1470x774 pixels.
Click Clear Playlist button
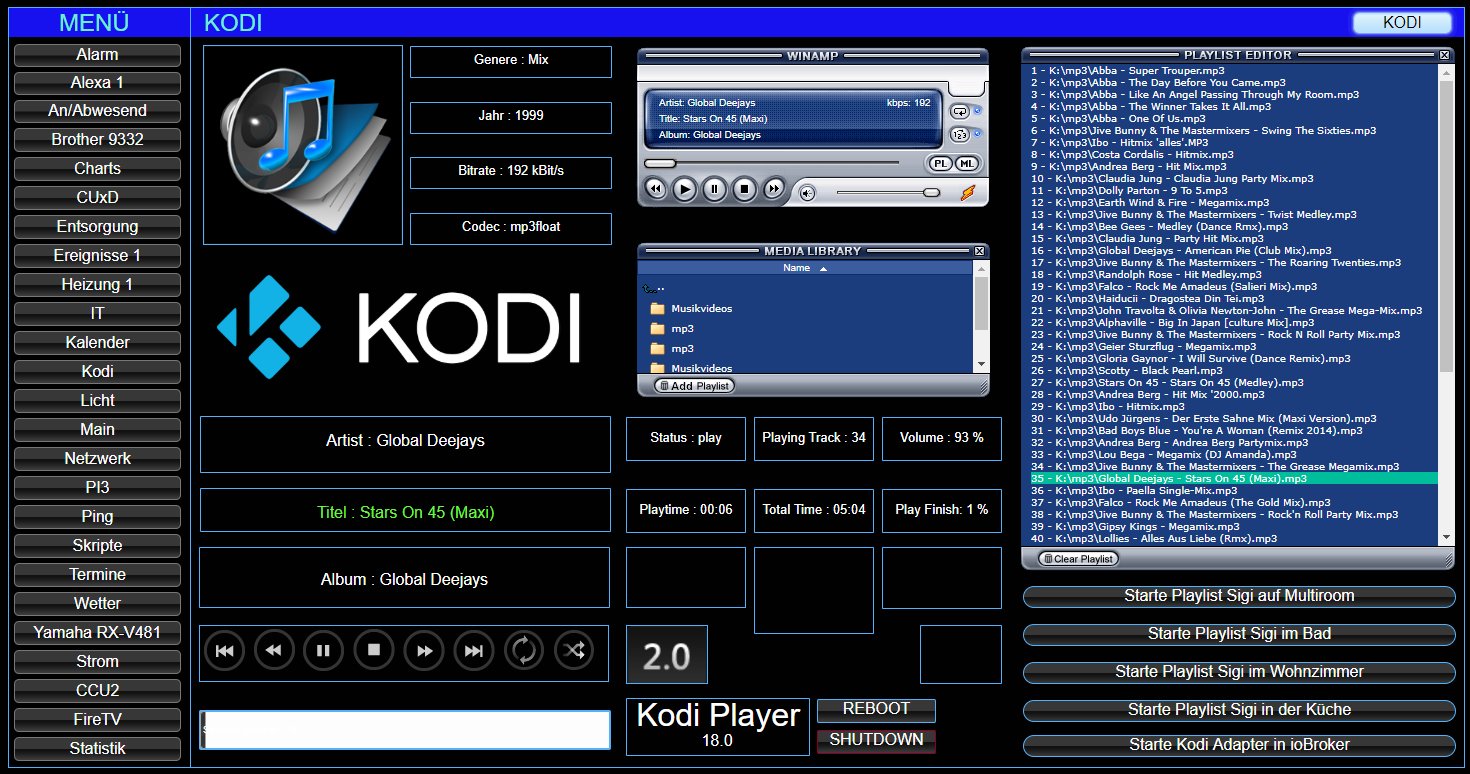point(1078,559)
